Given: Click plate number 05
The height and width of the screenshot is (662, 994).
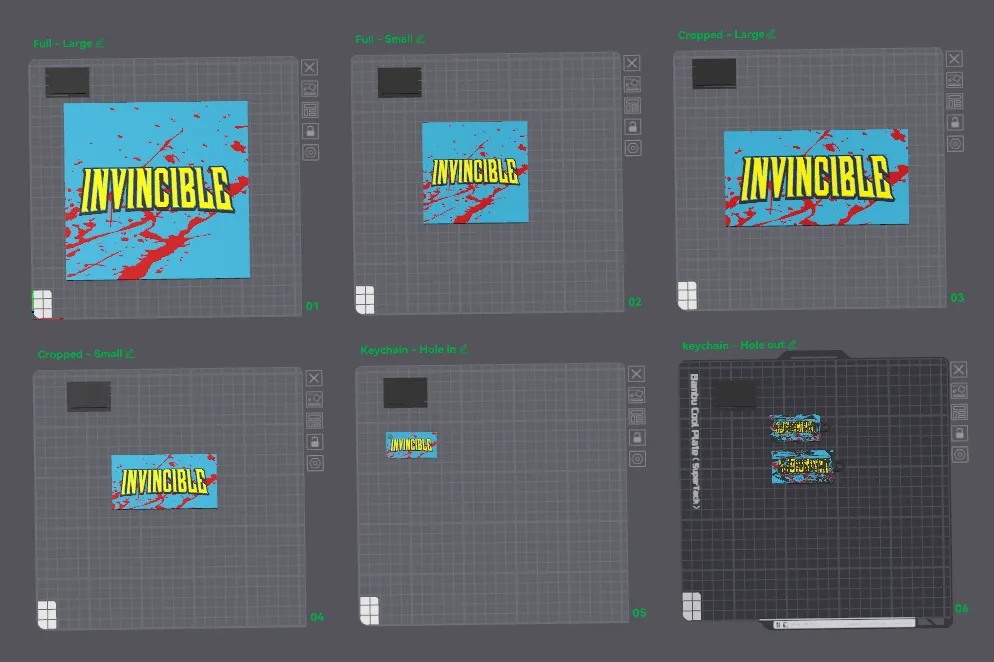Looking at the screenshot, I should pos(639,613).
